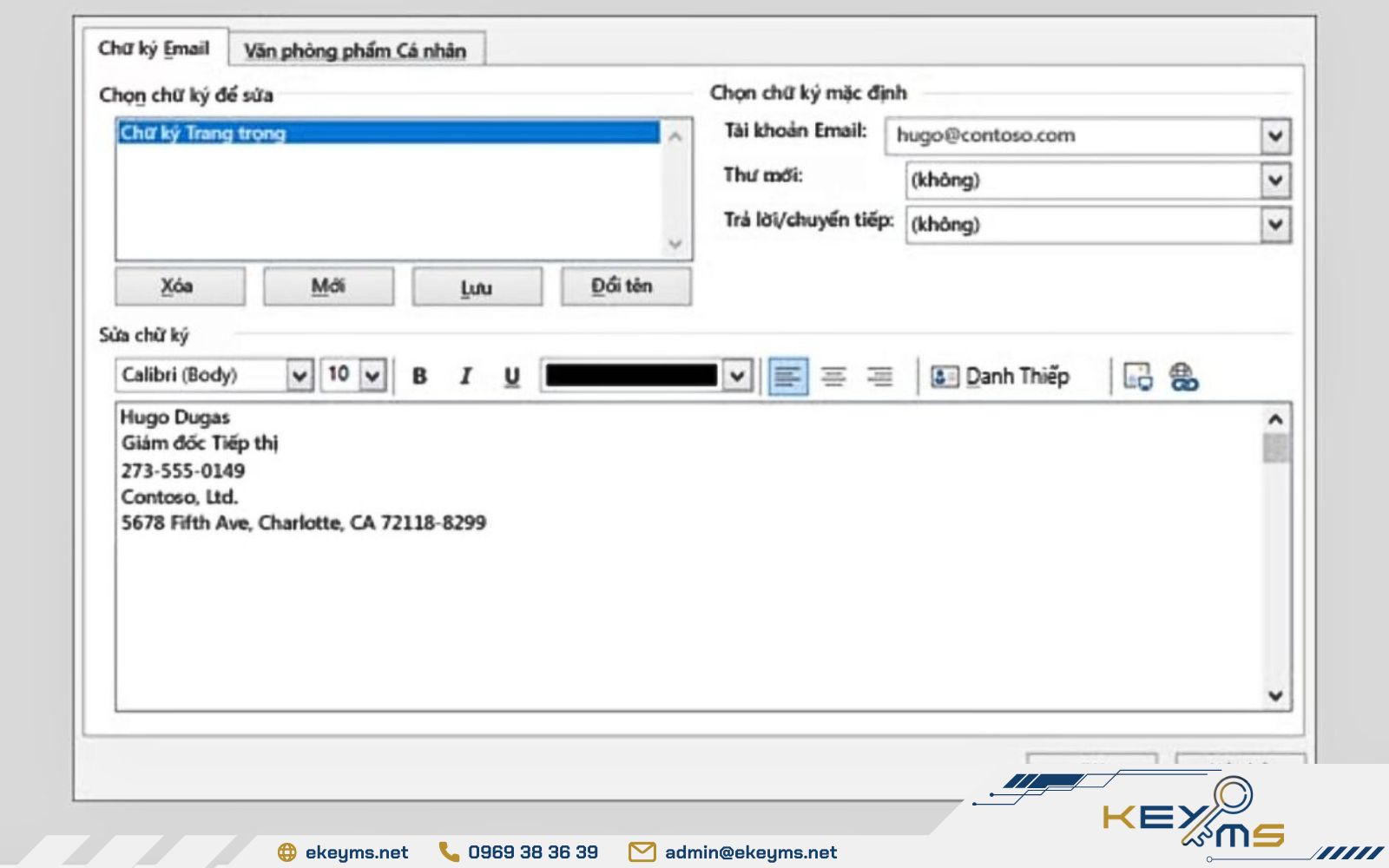Click the Mới button
This screenshot has height=868, width=1389.
coord(328,286)
